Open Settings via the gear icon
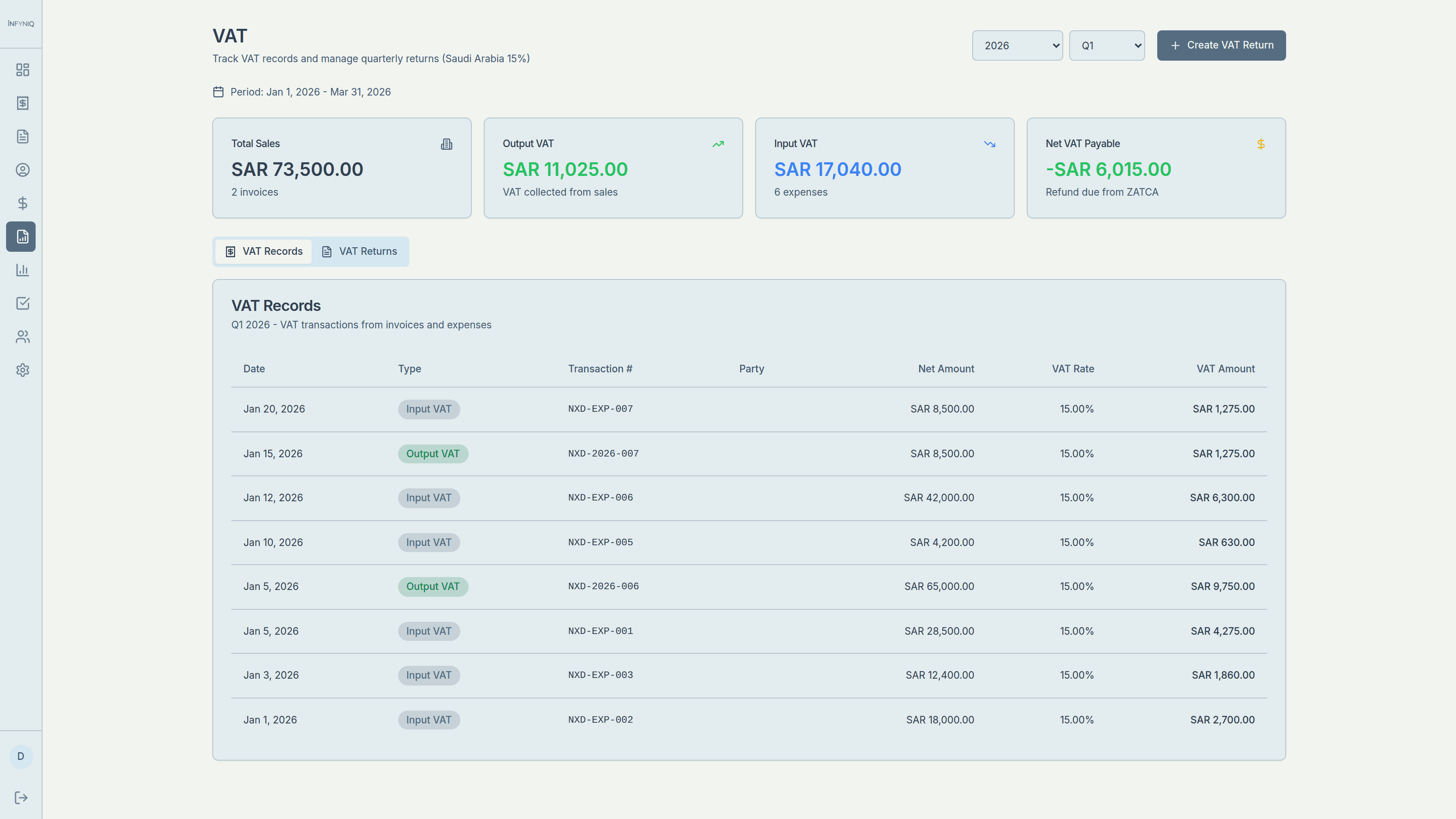The height and width of the screenshot is (819, 1456). (23, 370)
